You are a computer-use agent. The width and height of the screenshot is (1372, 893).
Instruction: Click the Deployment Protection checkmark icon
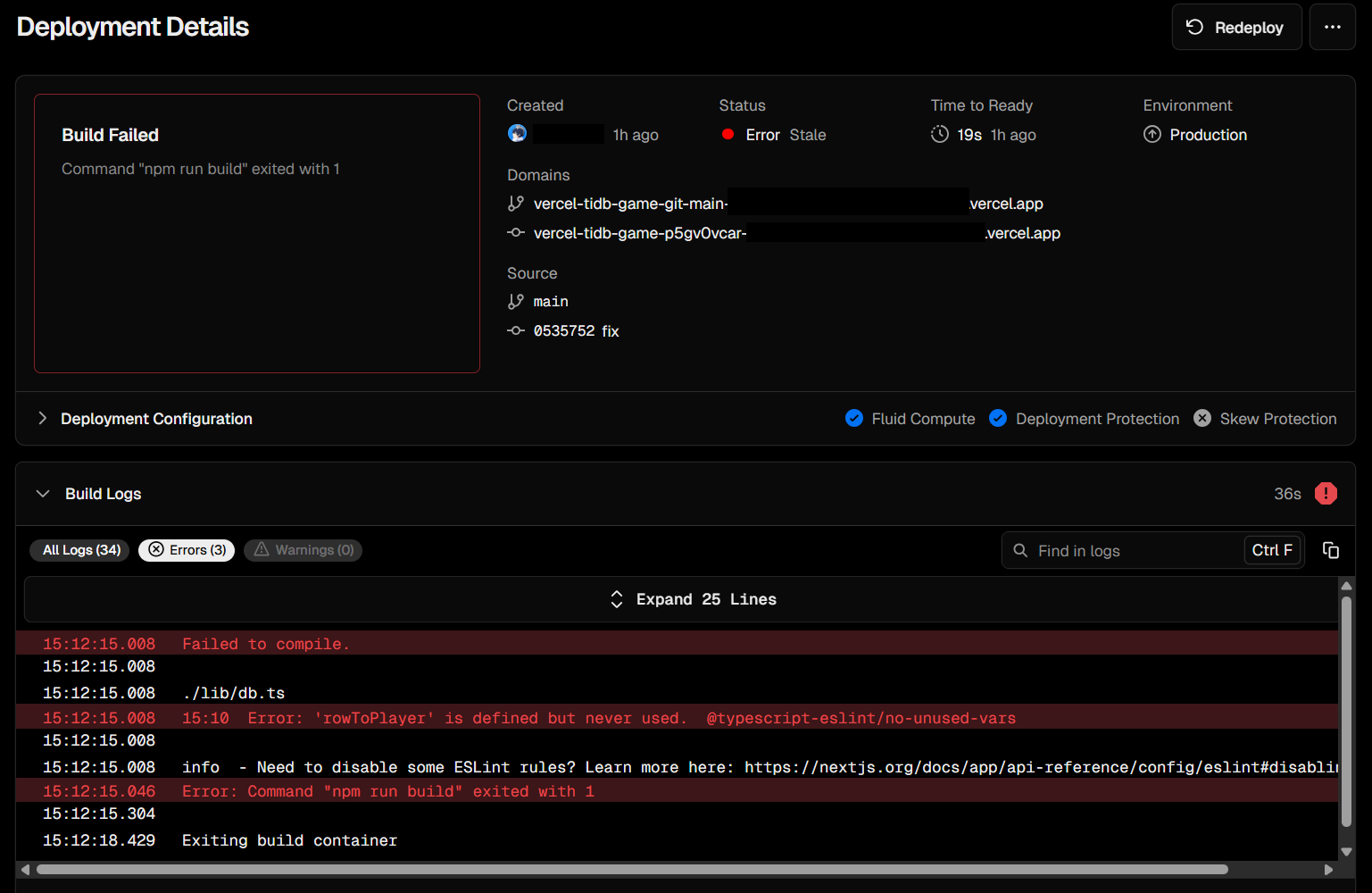click(x=998, y=418)
